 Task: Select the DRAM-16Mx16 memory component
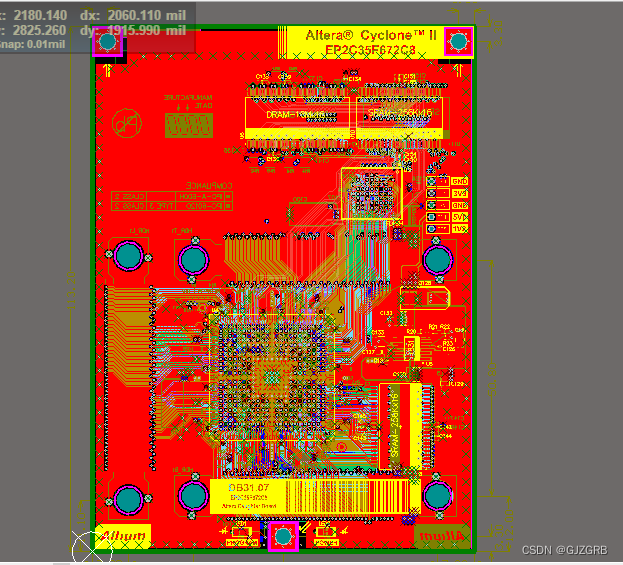(x=297, y=118)
